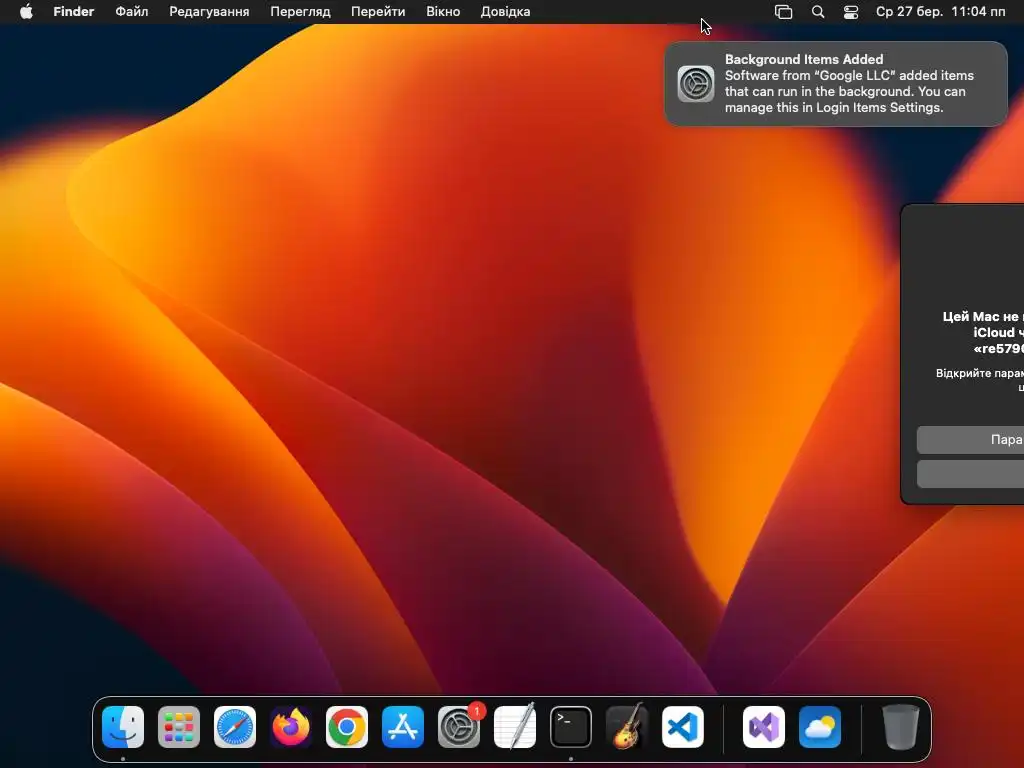Open Terminal from the Dock
Viewport: 1024px width, 768px height.
pyautogui.click(x=571, y=727)
